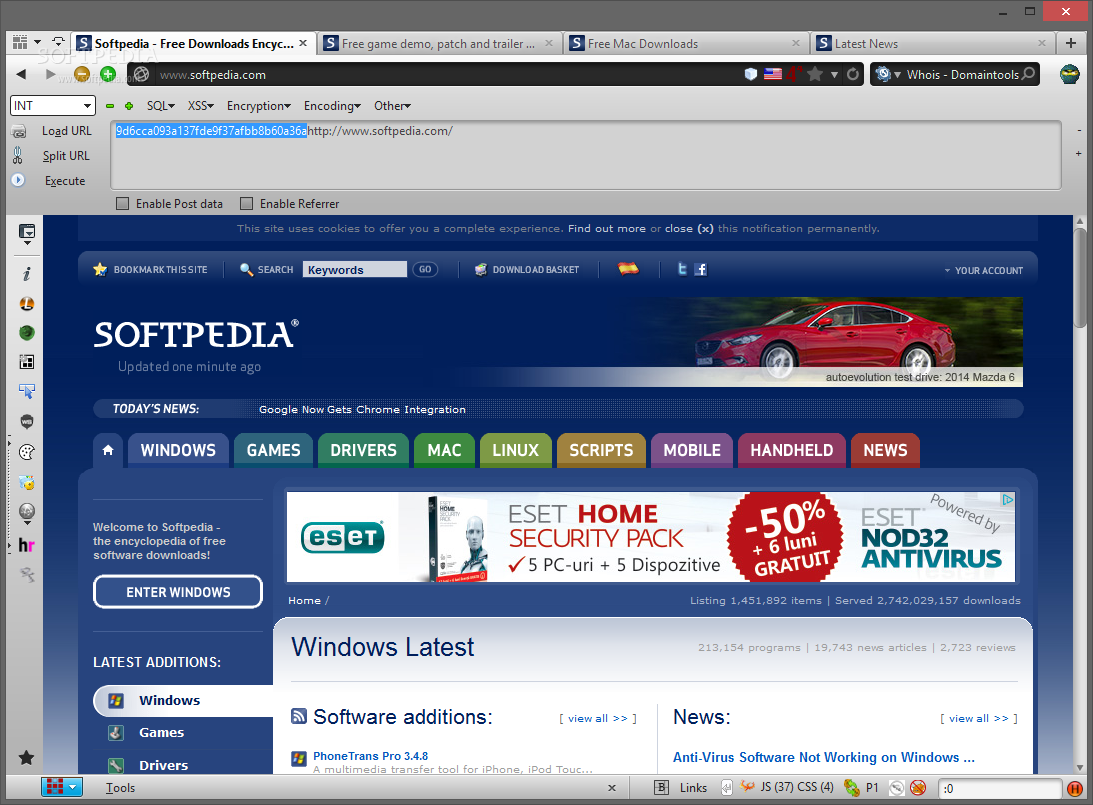
Task: Switch to Latest News tab
Action: coord(932,43)
